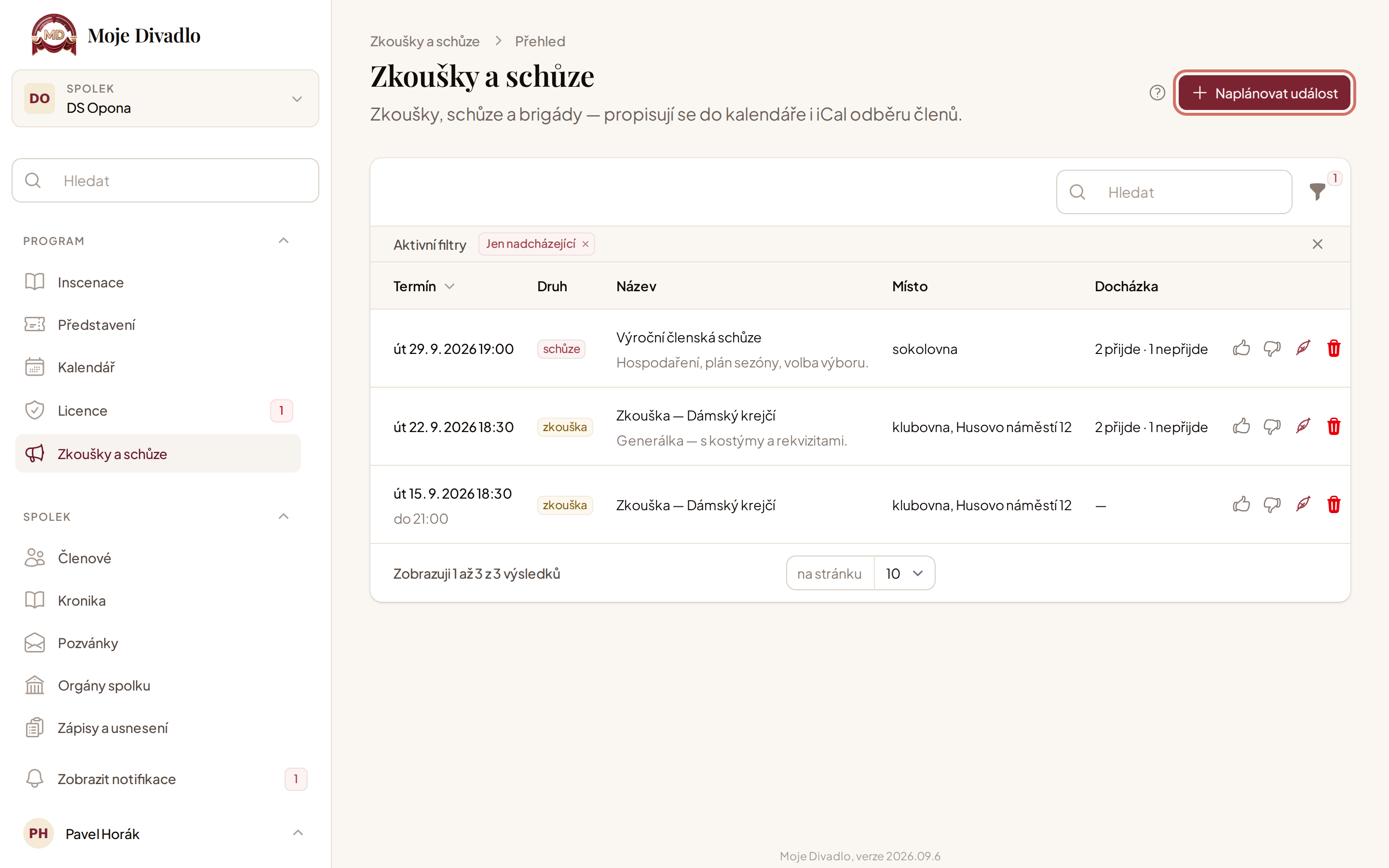Delete the 22. 9. 2026 zkouška
The height and width of the screenshot is (868, 1389).
[x=1334, y=427]
